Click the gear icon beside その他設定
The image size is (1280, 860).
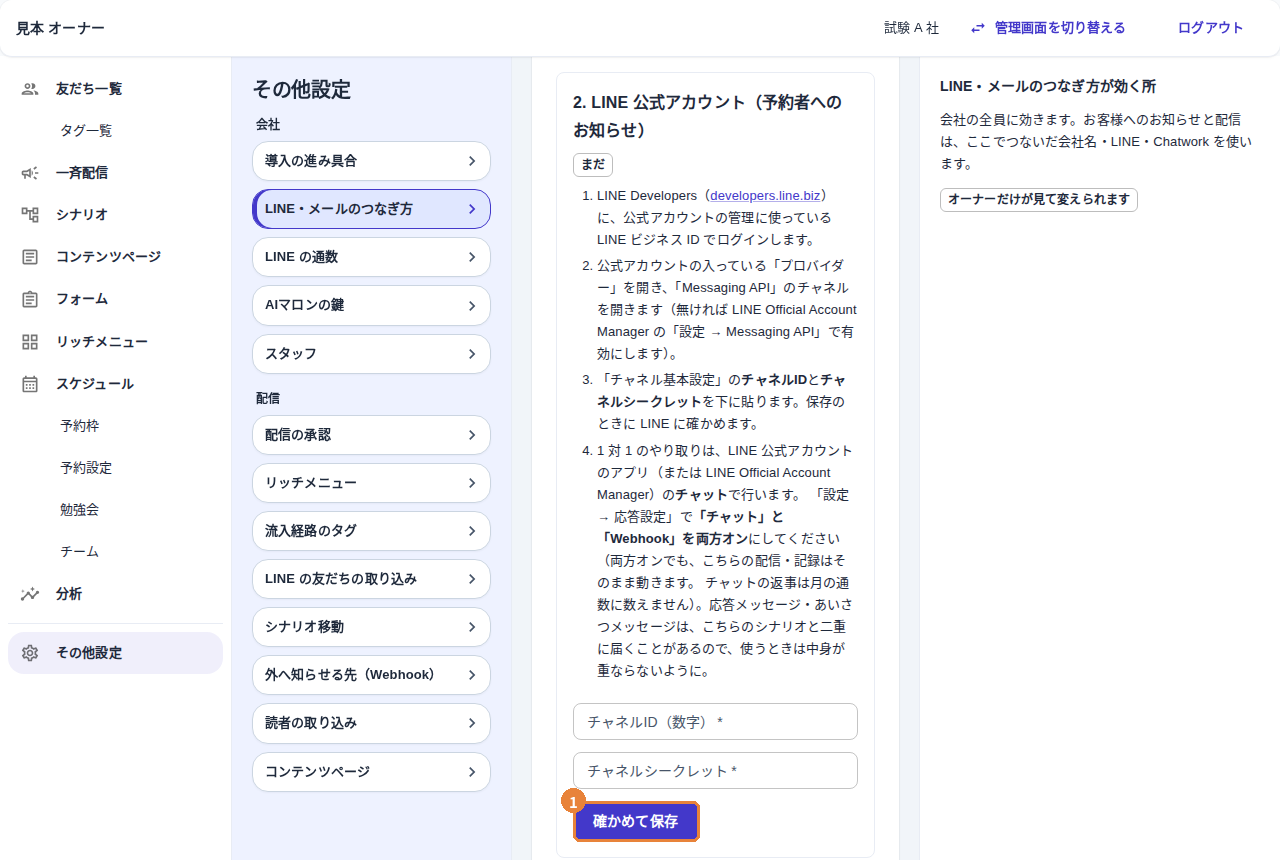(x=30, y=653)
